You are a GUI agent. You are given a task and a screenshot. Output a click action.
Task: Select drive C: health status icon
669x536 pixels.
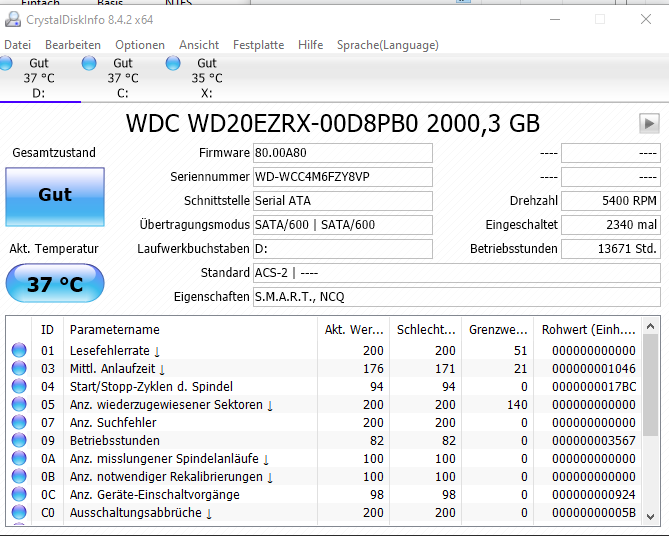(89, 63)
